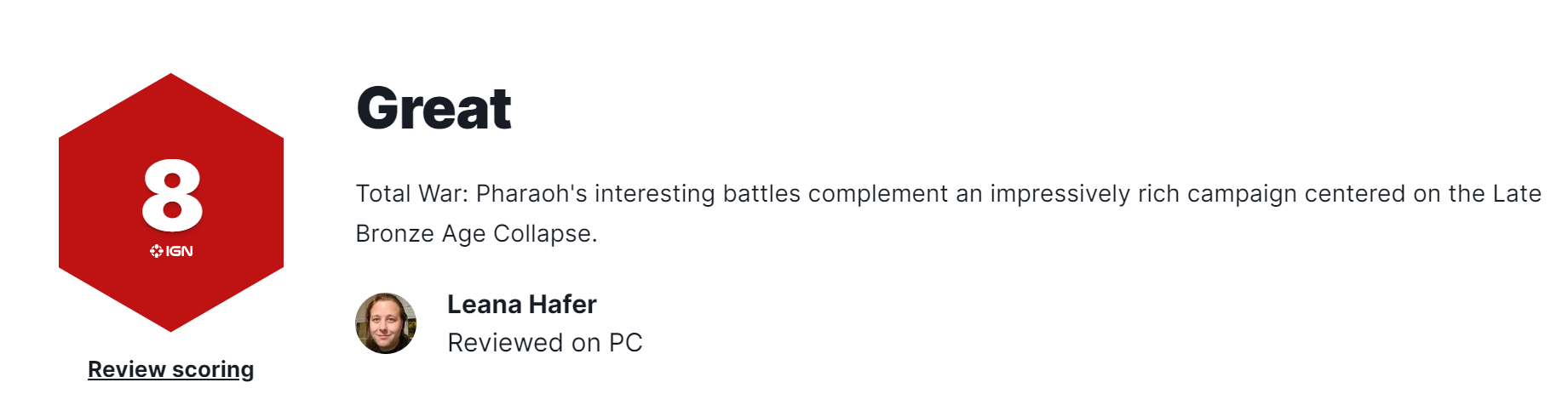Click the Great verdict heading
This screenshot has height=411, width=1568.
tap(434, 109)
